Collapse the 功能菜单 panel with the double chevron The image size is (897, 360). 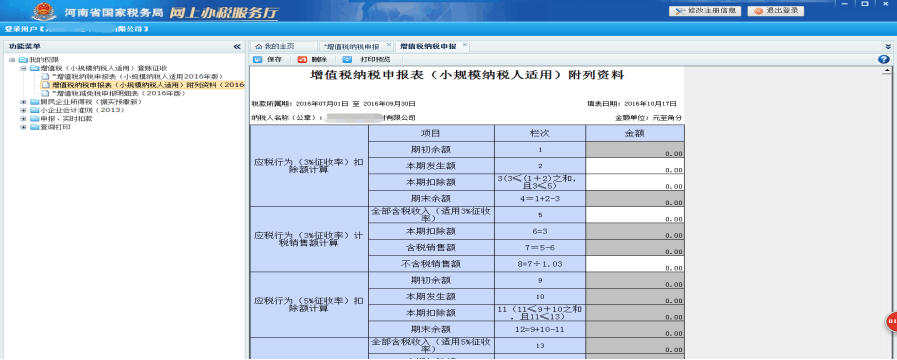237,46
